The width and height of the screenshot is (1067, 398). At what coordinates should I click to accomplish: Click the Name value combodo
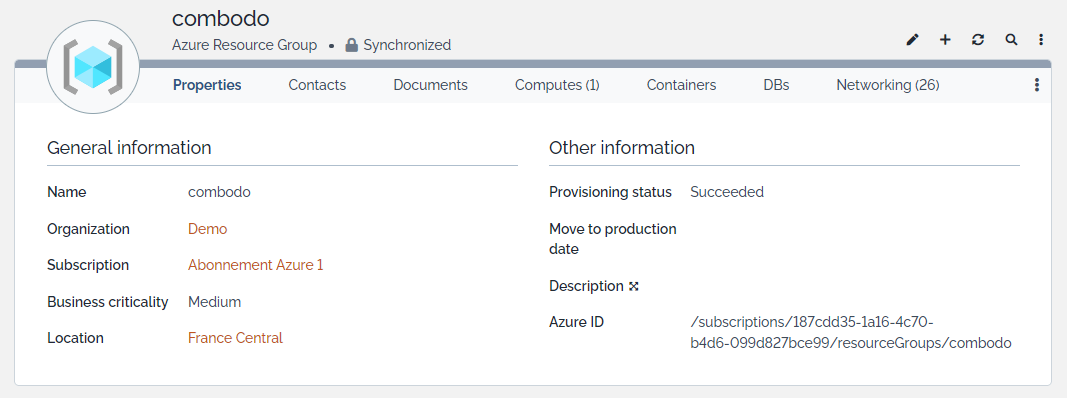tap(219, 192)
